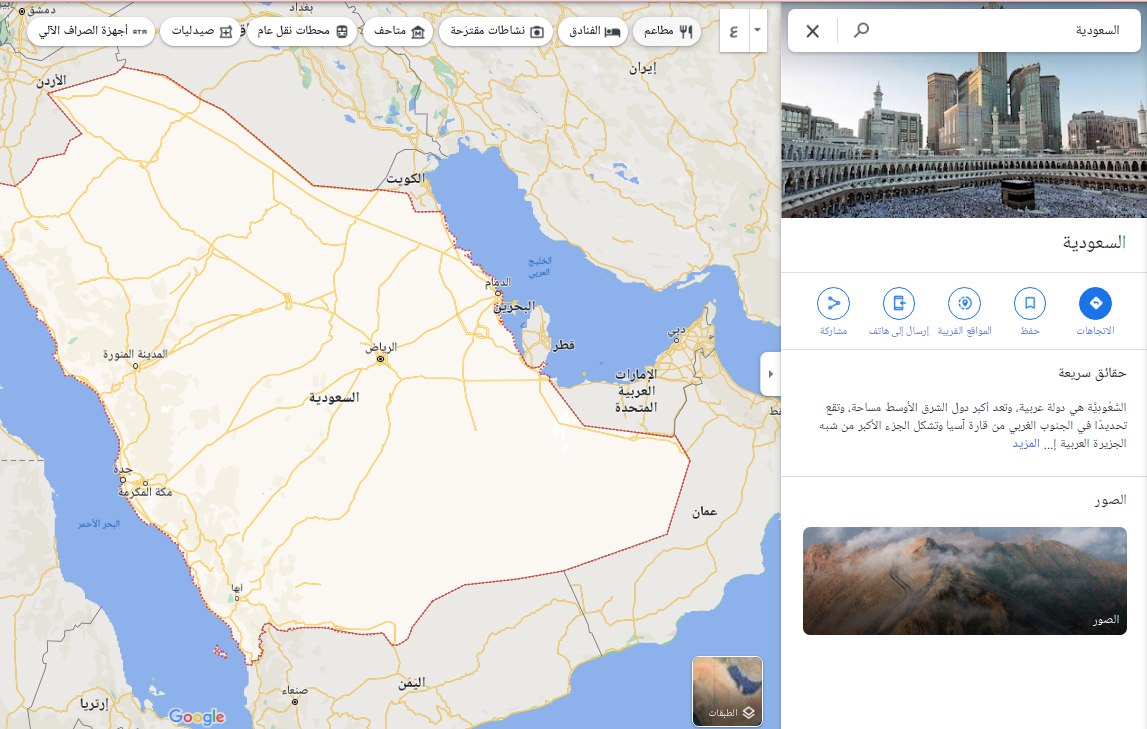This screenshot has width=1147, height=729.
Task: Share the place with مشاركة icon
Action: tap(833, 303)
